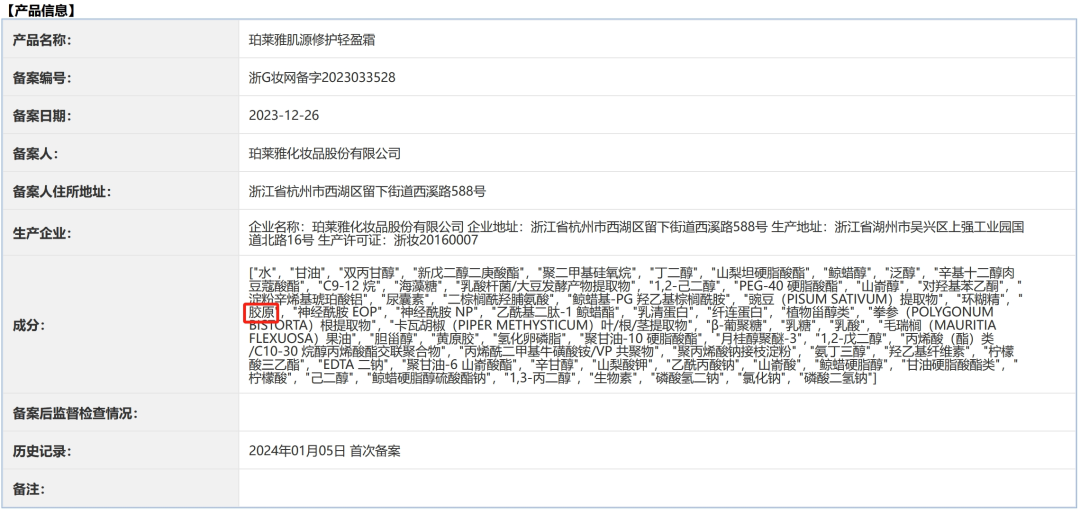Select the 历史记录 label
The image size is (1080, 513).
tap(42, 452)
